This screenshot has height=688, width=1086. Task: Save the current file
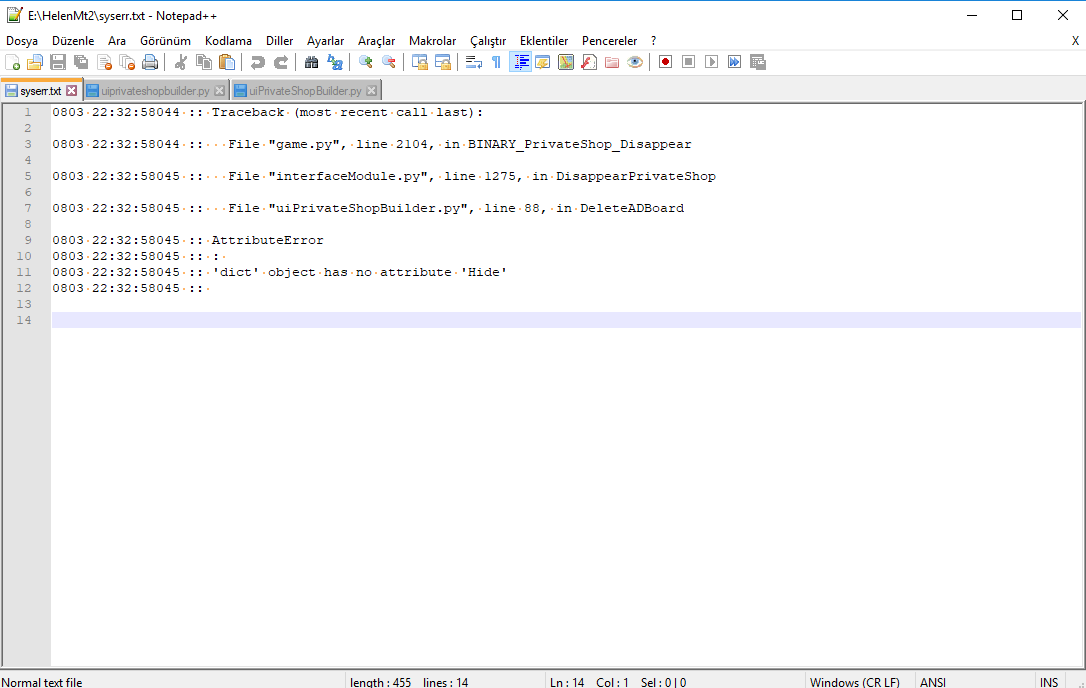pos(58,62)
